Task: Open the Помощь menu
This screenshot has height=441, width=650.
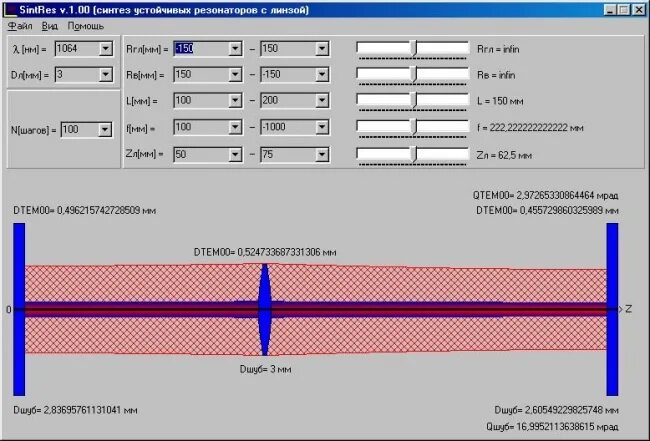Action: pyautogui.click(x=85, y=26)
